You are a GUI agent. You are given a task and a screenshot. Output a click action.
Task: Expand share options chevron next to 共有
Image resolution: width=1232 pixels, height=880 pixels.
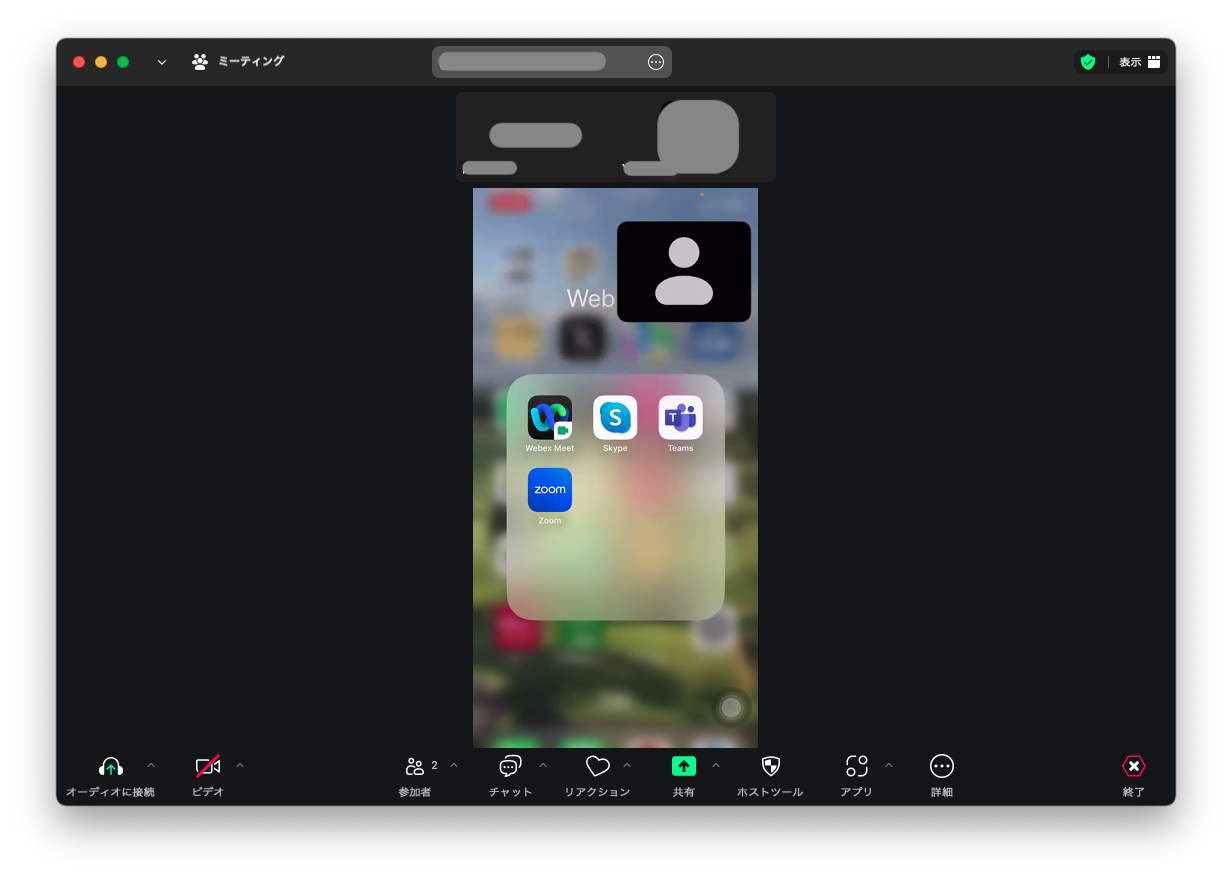[716, 766]
